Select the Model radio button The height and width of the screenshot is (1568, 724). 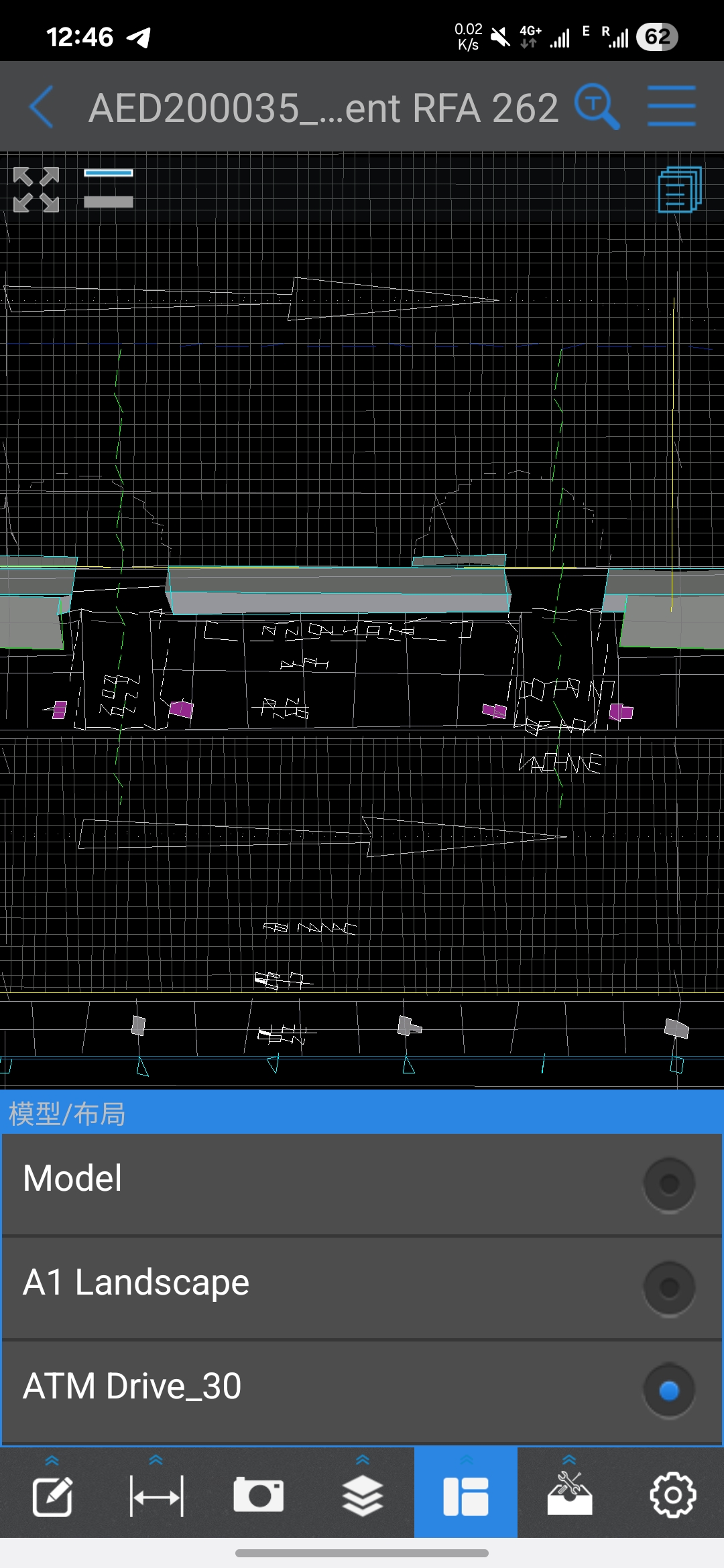pos(669,1184)
